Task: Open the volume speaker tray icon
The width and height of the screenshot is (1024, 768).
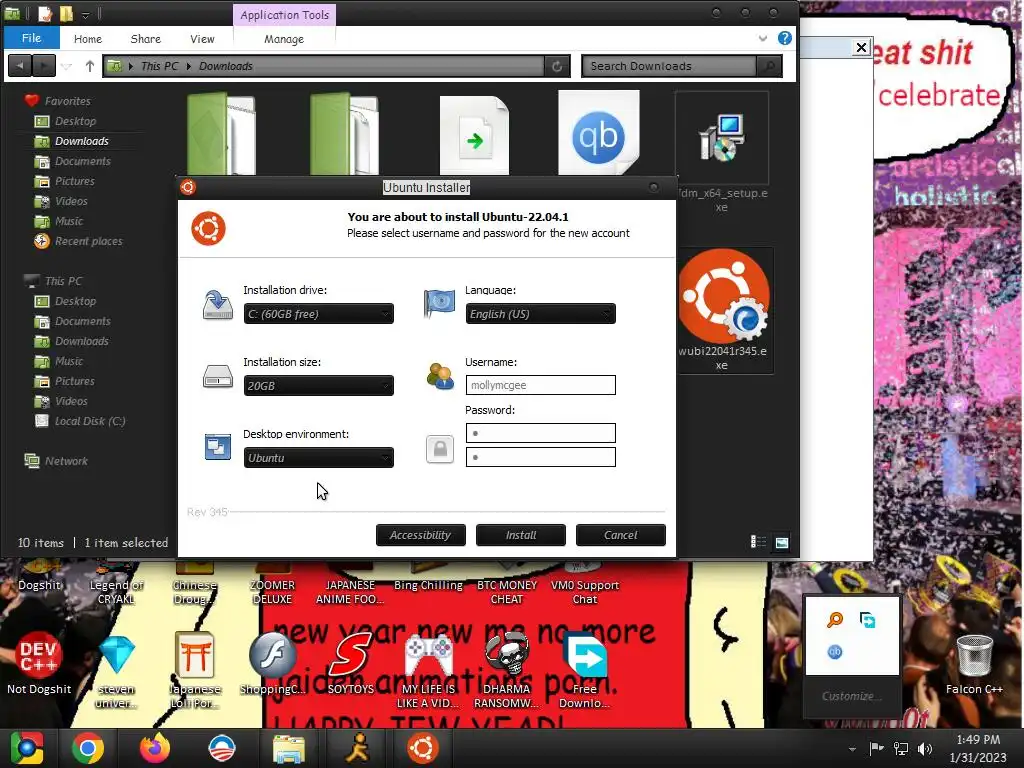Action: [x=925, y=748]
